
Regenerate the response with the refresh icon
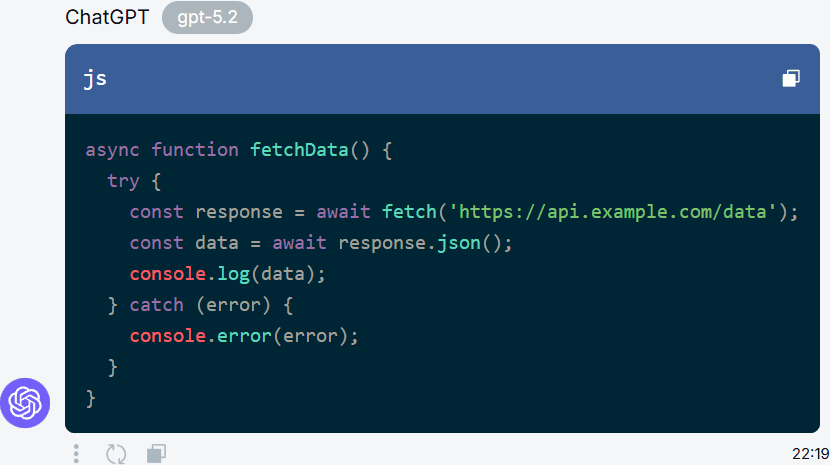pos(116,453)
